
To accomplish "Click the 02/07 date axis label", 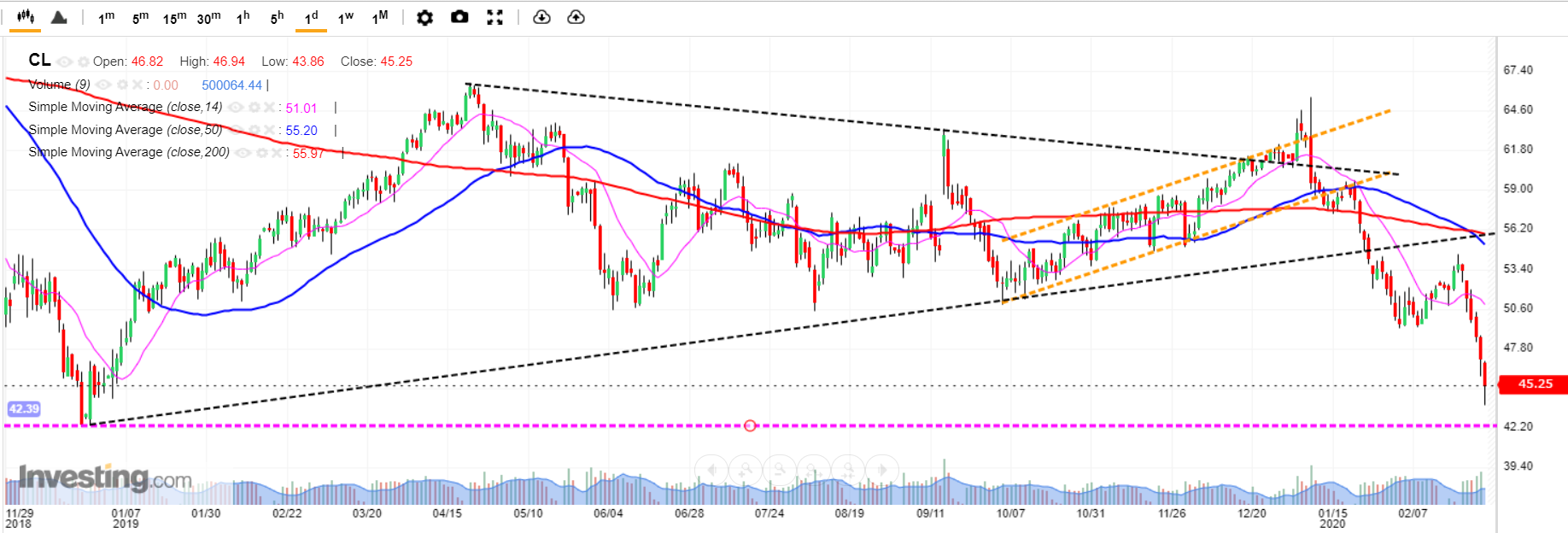I will click(x=1413, y=513).
